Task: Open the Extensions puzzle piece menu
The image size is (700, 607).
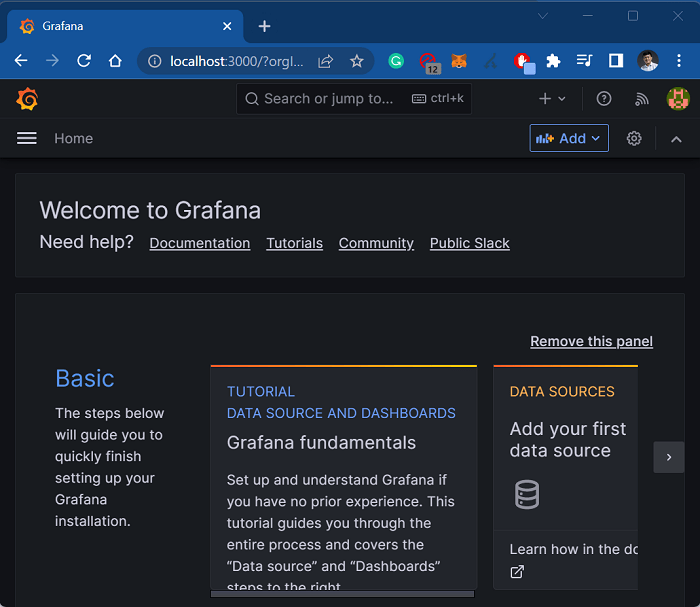Action: pyautogui.click(x=553, y=61)
